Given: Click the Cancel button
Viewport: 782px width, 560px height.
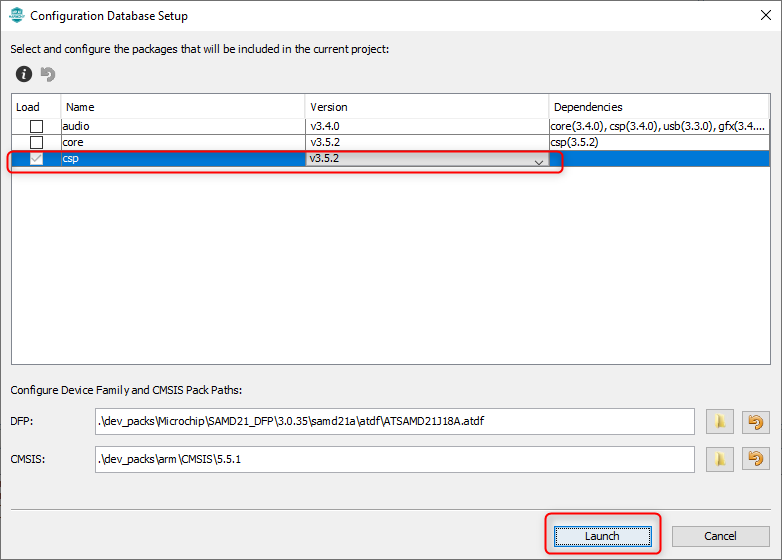Looking at the screenshot, I should (x=720, y=536).
